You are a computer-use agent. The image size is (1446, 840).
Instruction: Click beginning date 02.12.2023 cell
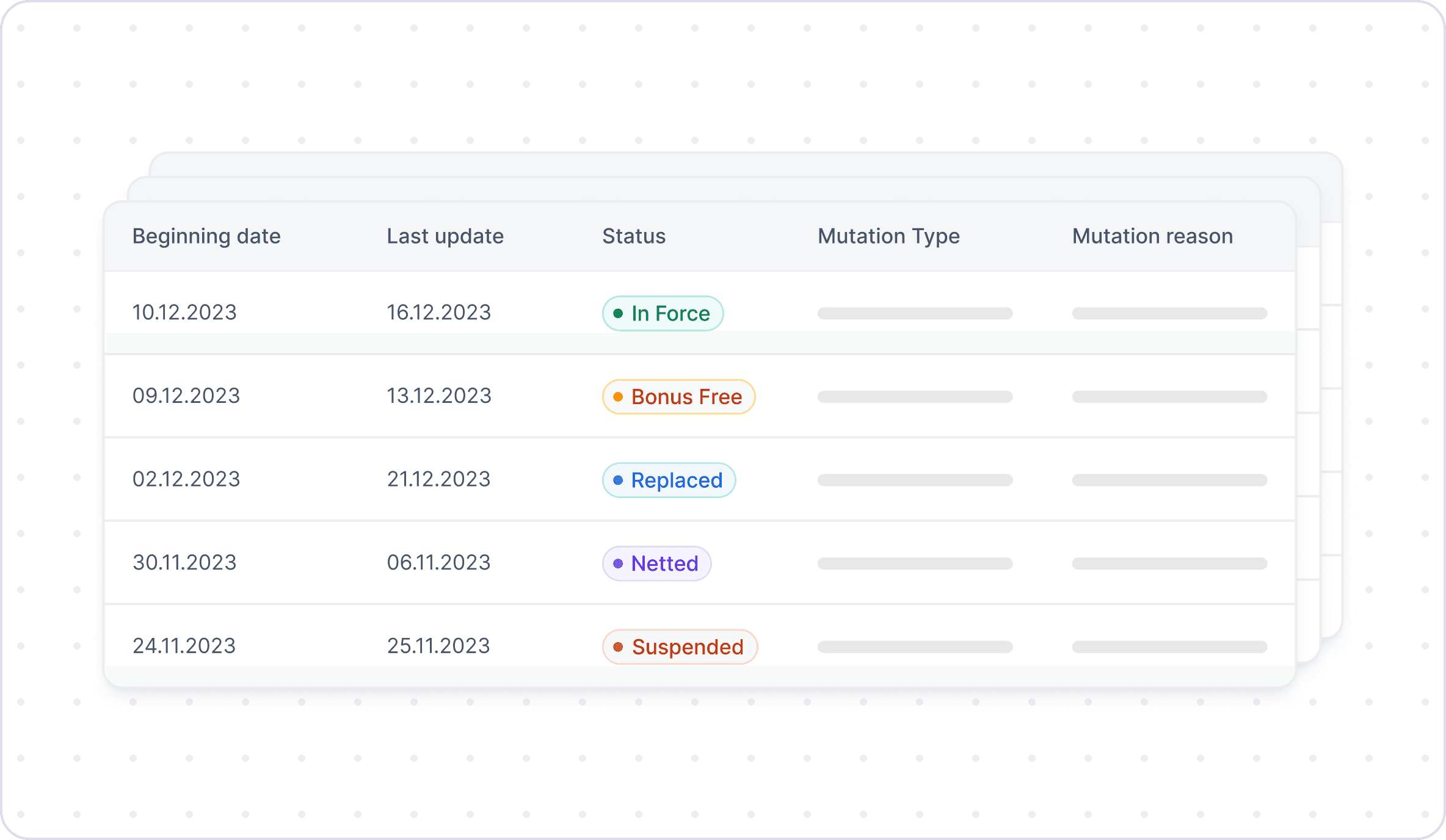(186, 479)
